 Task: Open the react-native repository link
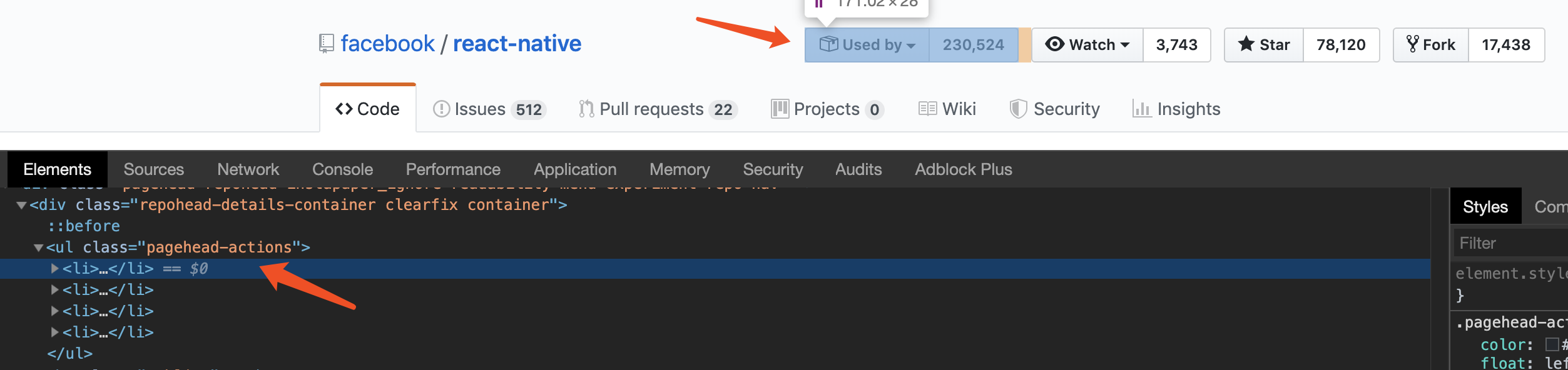tap(517, 43)
